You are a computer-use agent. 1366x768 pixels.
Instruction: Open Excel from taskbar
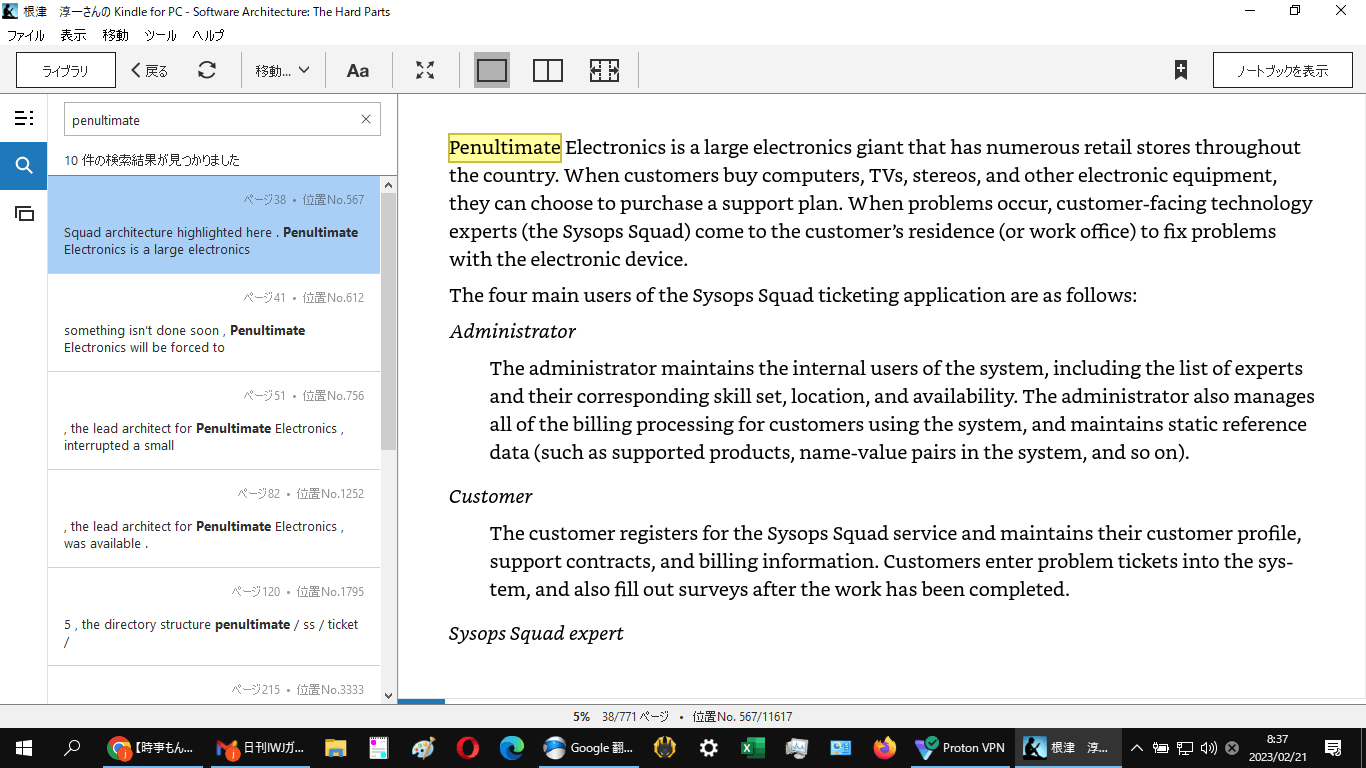tap(753, 747)
